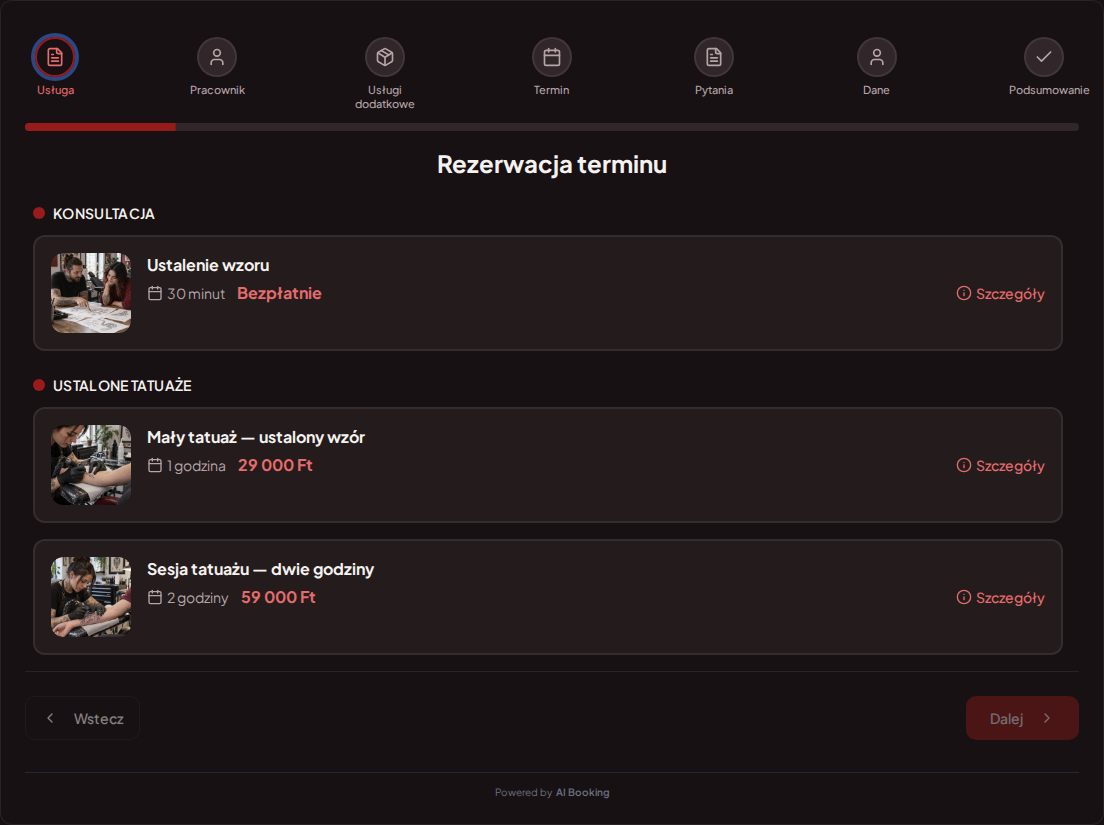Open the Pytania document step icon

(x=714, y=57)
